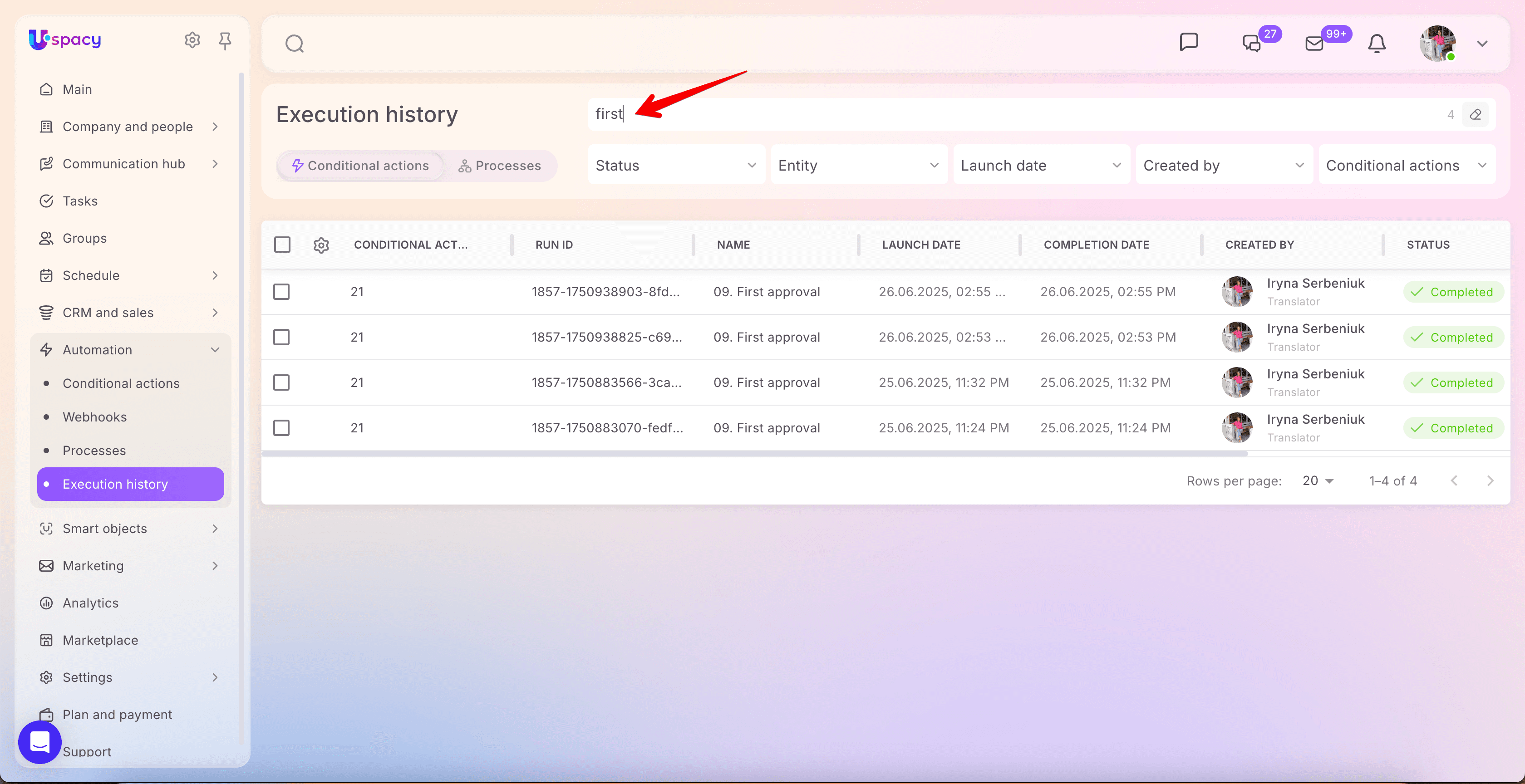
Task: Check the row with run ID 1857-1750938903
Action: (282, 292)
